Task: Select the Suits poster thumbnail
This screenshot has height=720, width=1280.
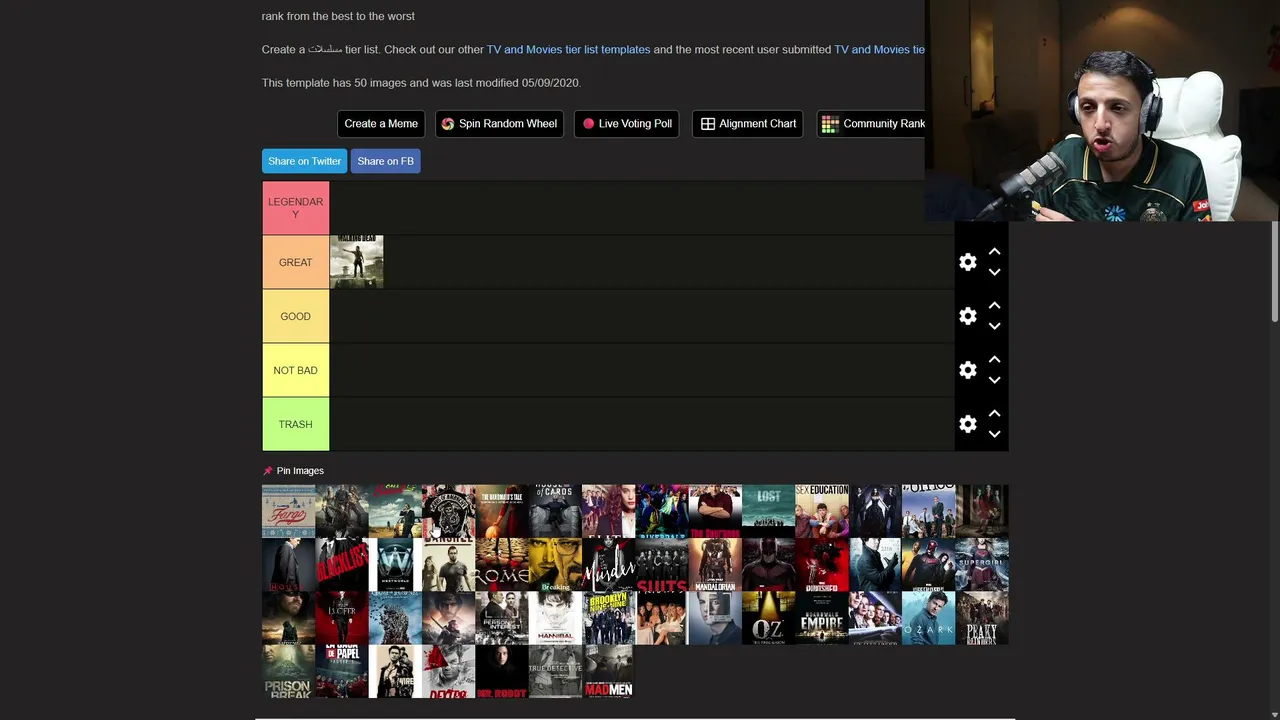Action: 662,565
